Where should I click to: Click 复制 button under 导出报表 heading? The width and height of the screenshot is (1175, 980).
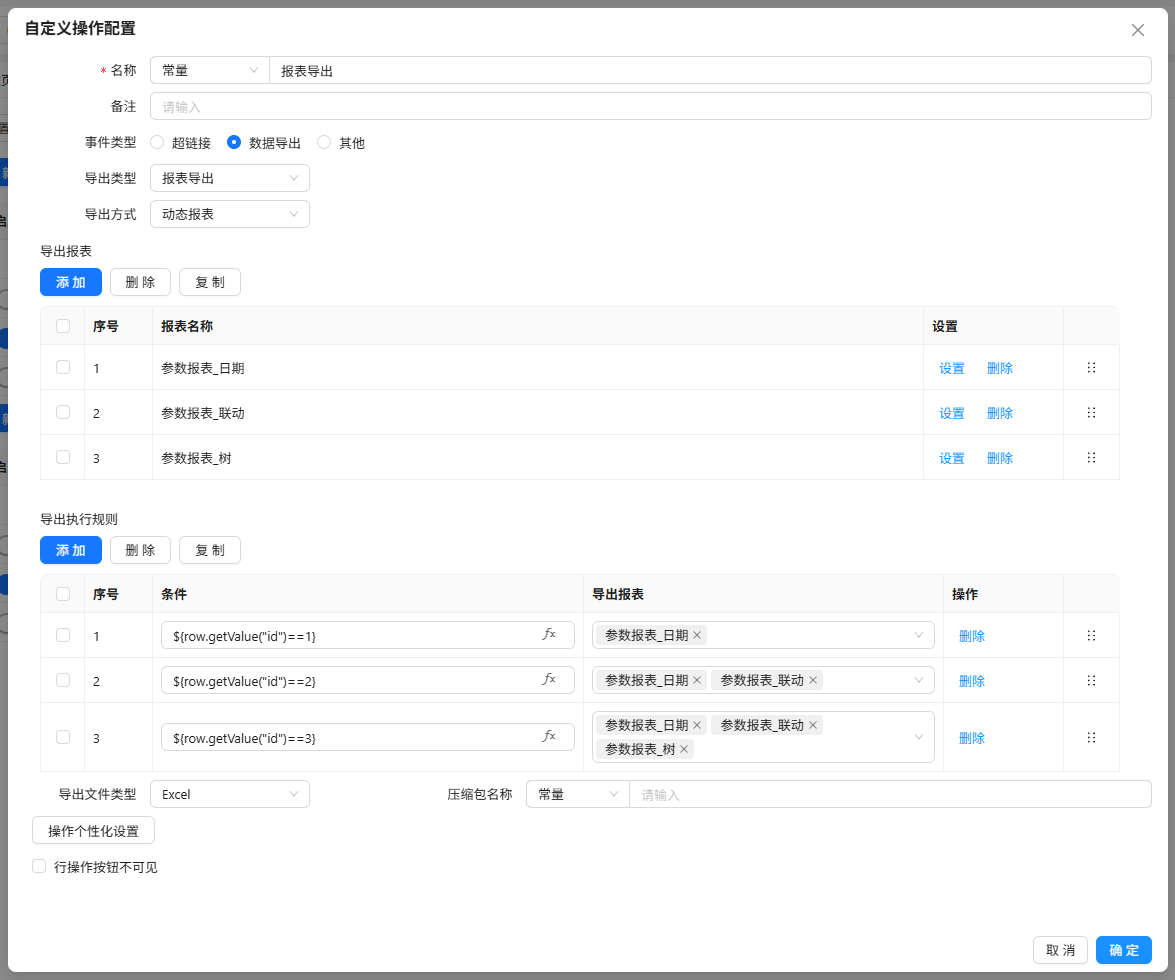coord(210,282)
